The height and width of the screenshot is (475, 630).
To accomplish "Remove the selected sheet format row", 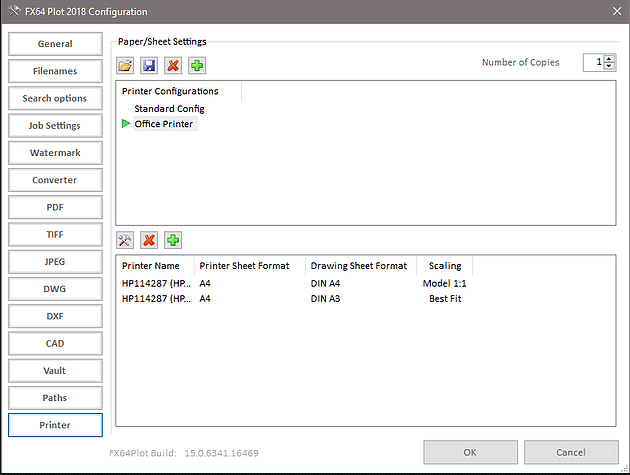I will coord(149,240).
